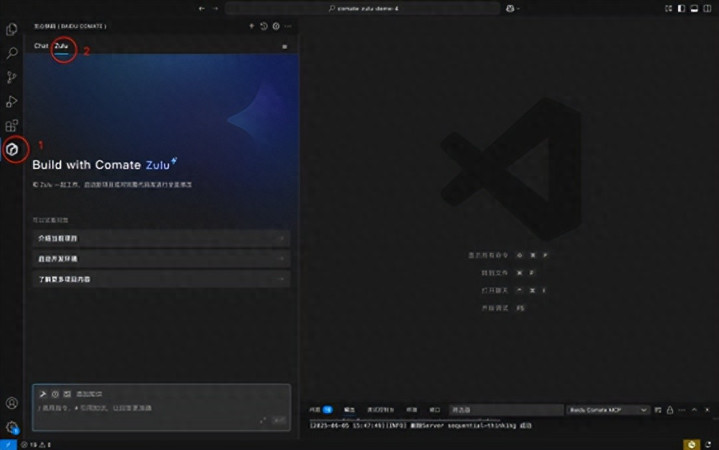Screen dimensions: 719x450
Task: Open the Baidu Comate sidebar icon
Action: click(x=12, y=149)
